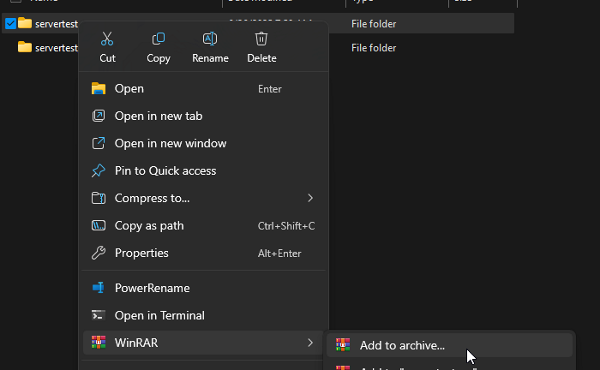Click the Cut scissors icon

pyautogui.click(x=107, y=39)
